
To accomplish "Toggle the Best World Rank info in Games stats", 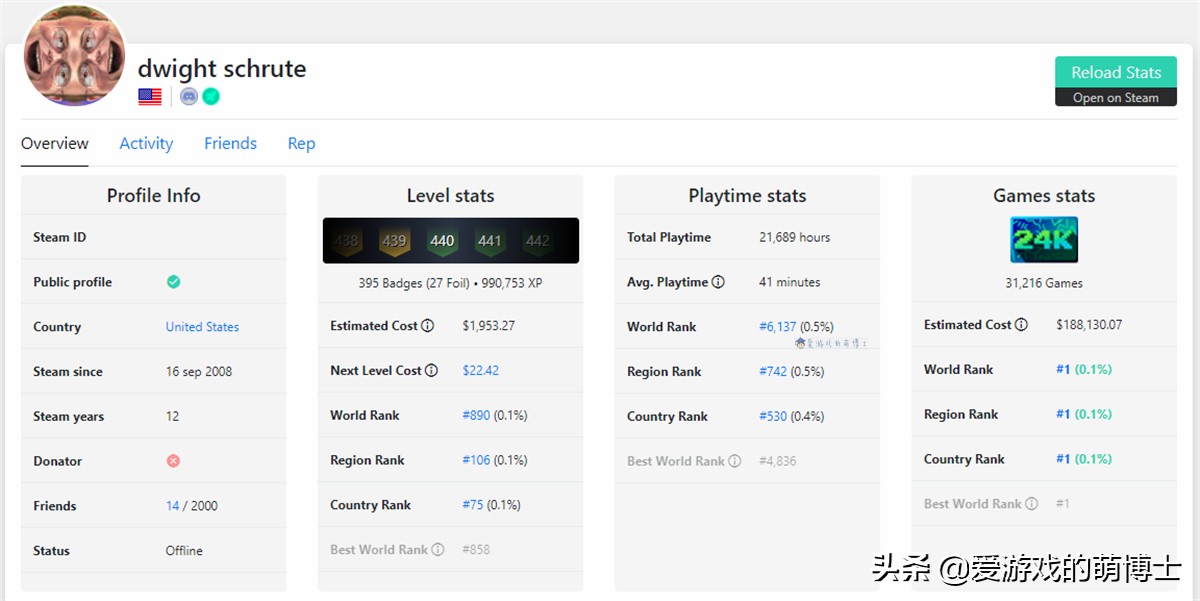I will click(1033, 504).
